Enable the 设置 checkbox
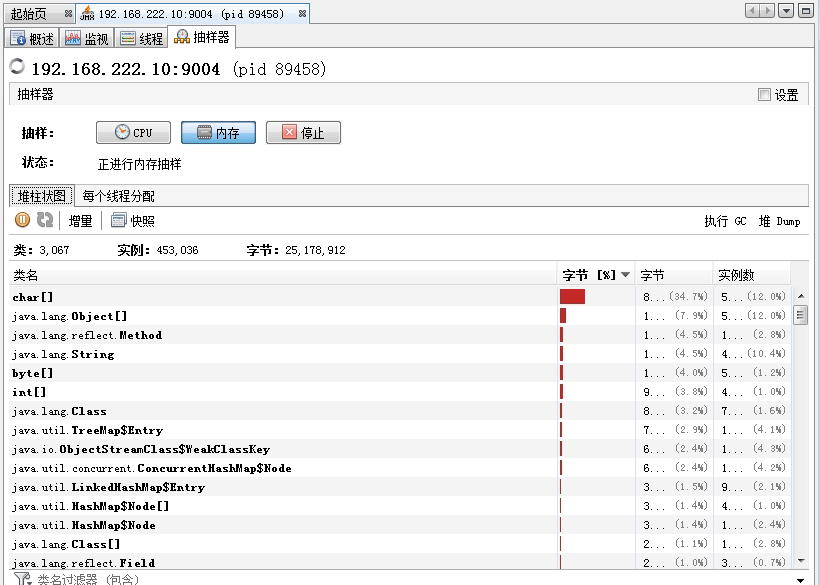This screenshot has width=820, height=585. pyautogui.click(x=764, y=95)
